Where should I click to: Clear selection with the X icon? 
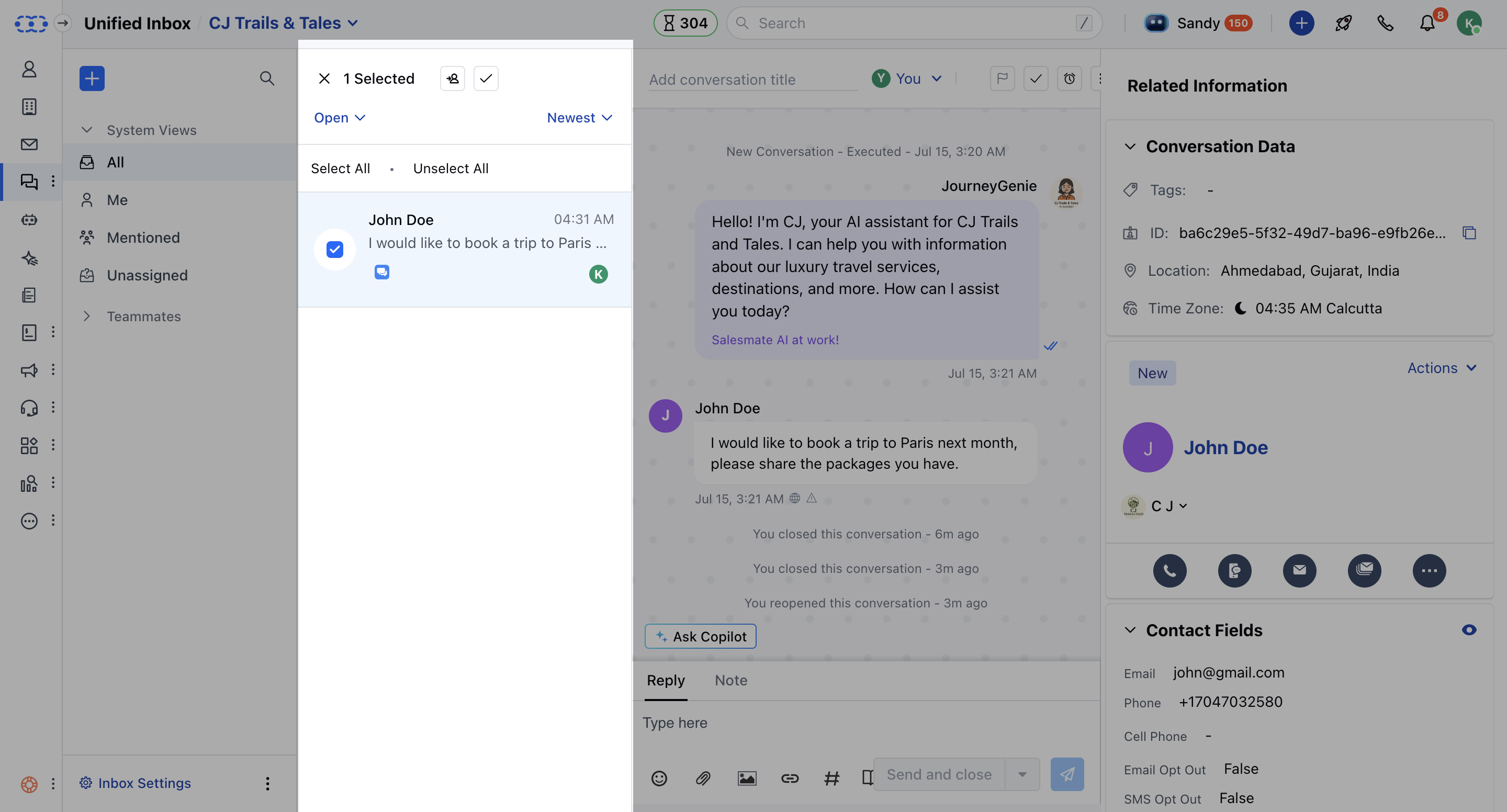(x=324, y=78)
